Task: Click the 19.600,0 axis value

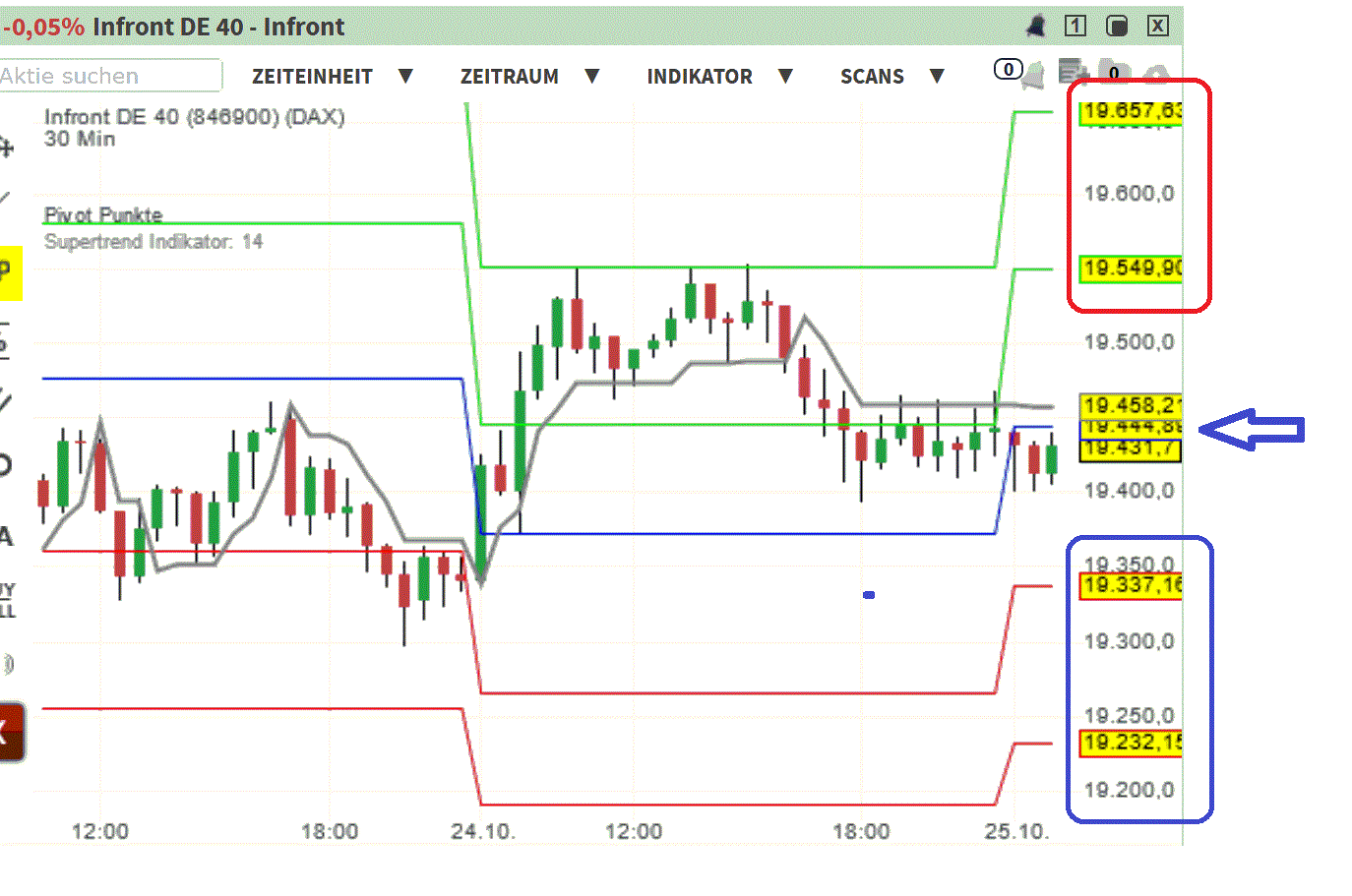Action: [1129, 193]
